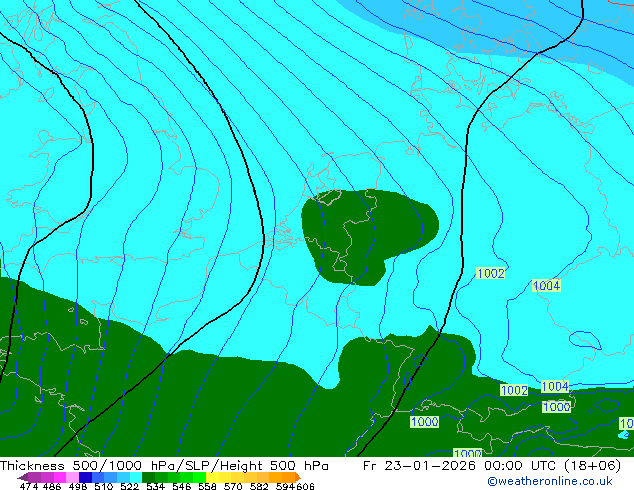Click the leftmost 1000 isobar label
The width and height of the screenshot is (634, 490).
tap(424, 422)
